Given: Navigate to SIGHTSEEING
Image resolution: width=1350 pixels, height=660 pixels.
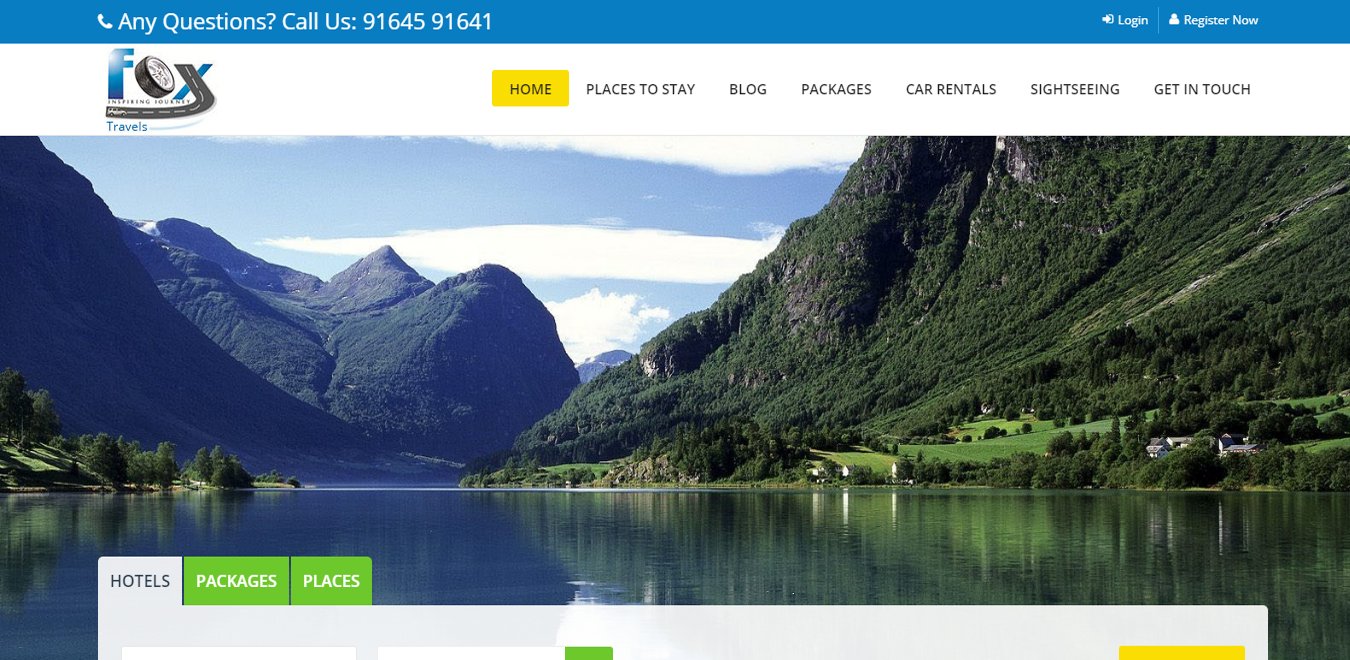Looking at the screenshot, I should coord(1075,88).
